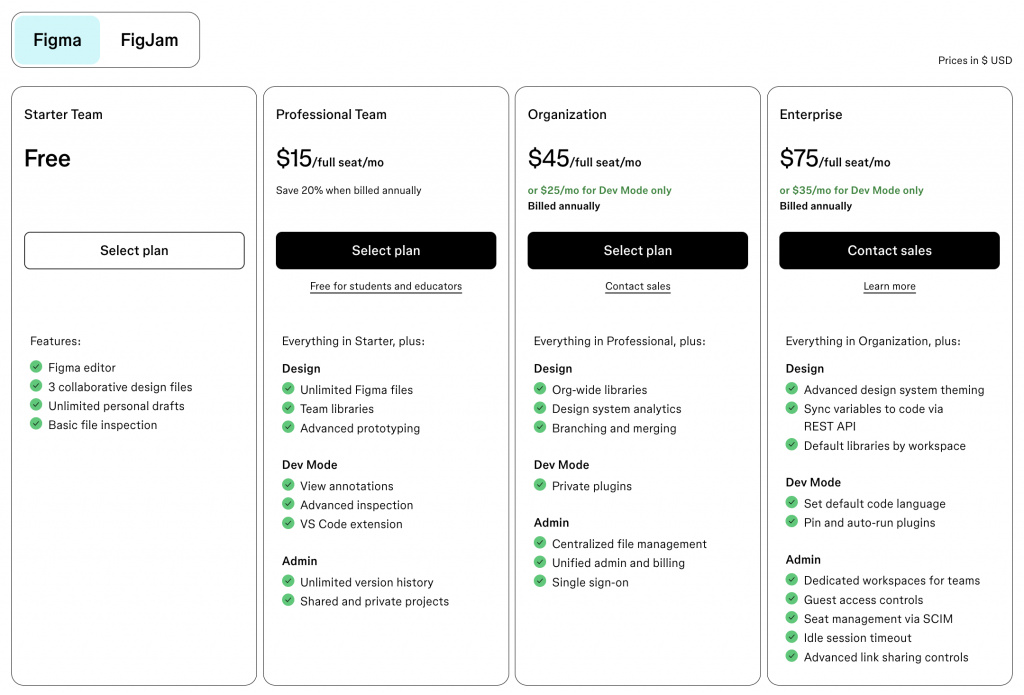
Task: Switch to the Figma pricing tab
Action: [57, 41]
